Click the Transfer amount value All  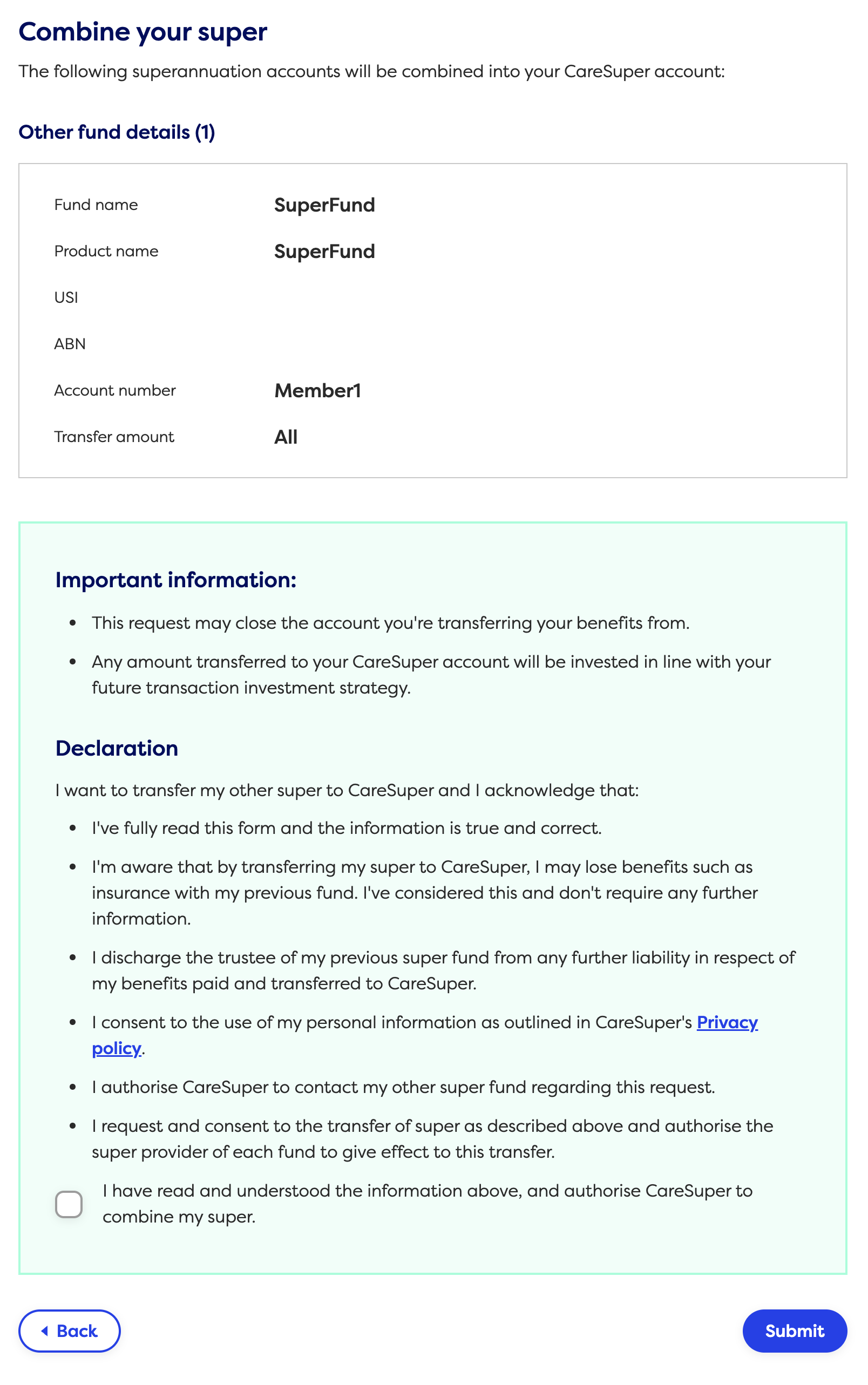tap(286, 437)
